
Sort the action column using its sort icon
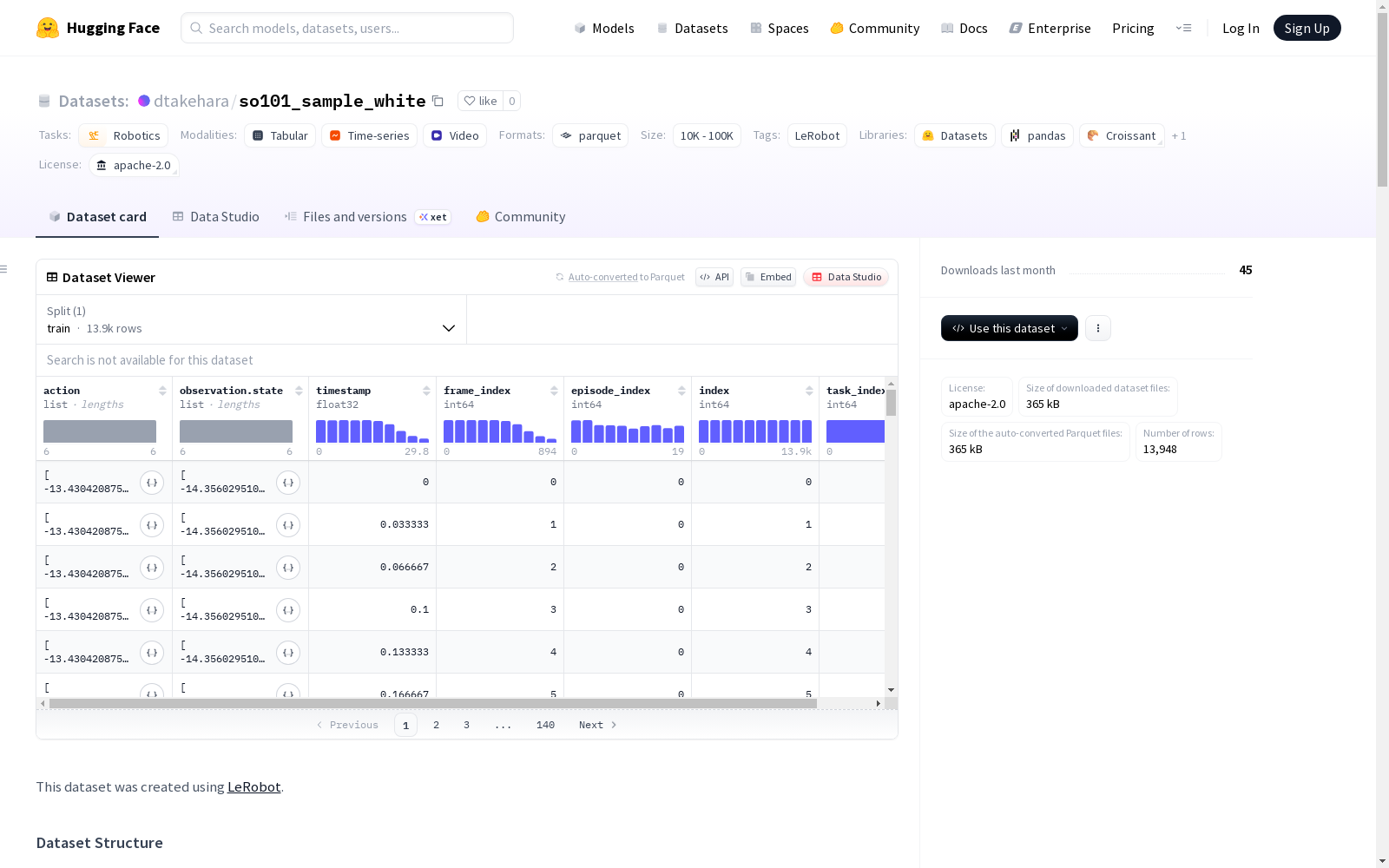[162, 391]
